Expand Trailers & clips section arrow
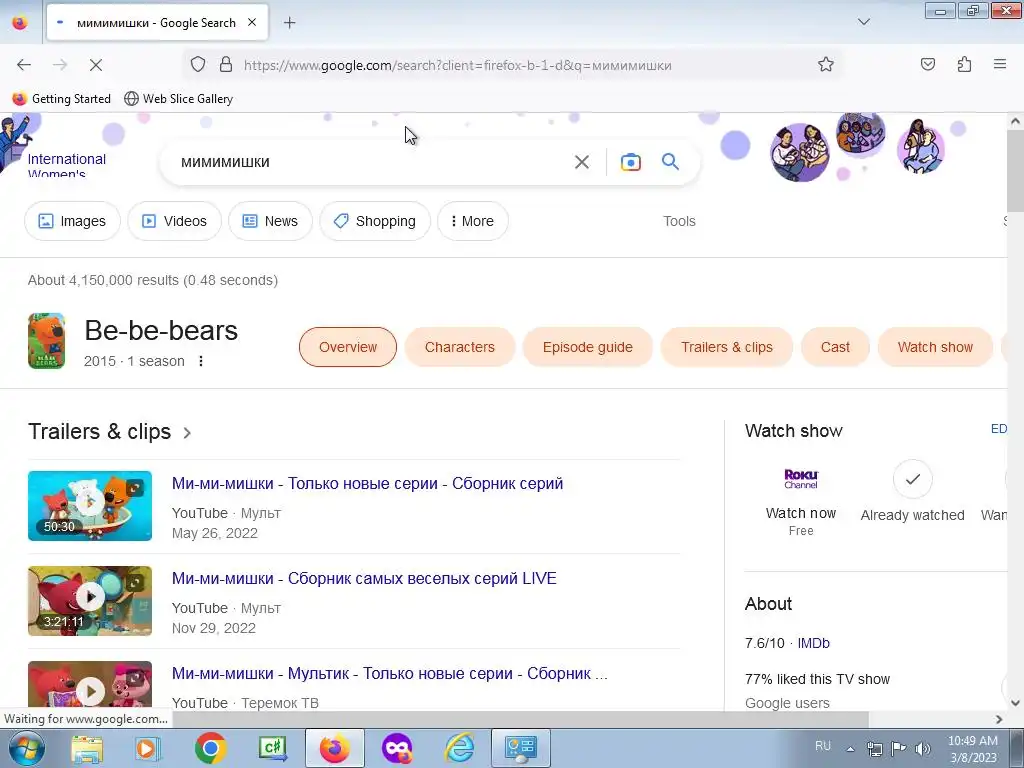 click(x=187, y=432)
